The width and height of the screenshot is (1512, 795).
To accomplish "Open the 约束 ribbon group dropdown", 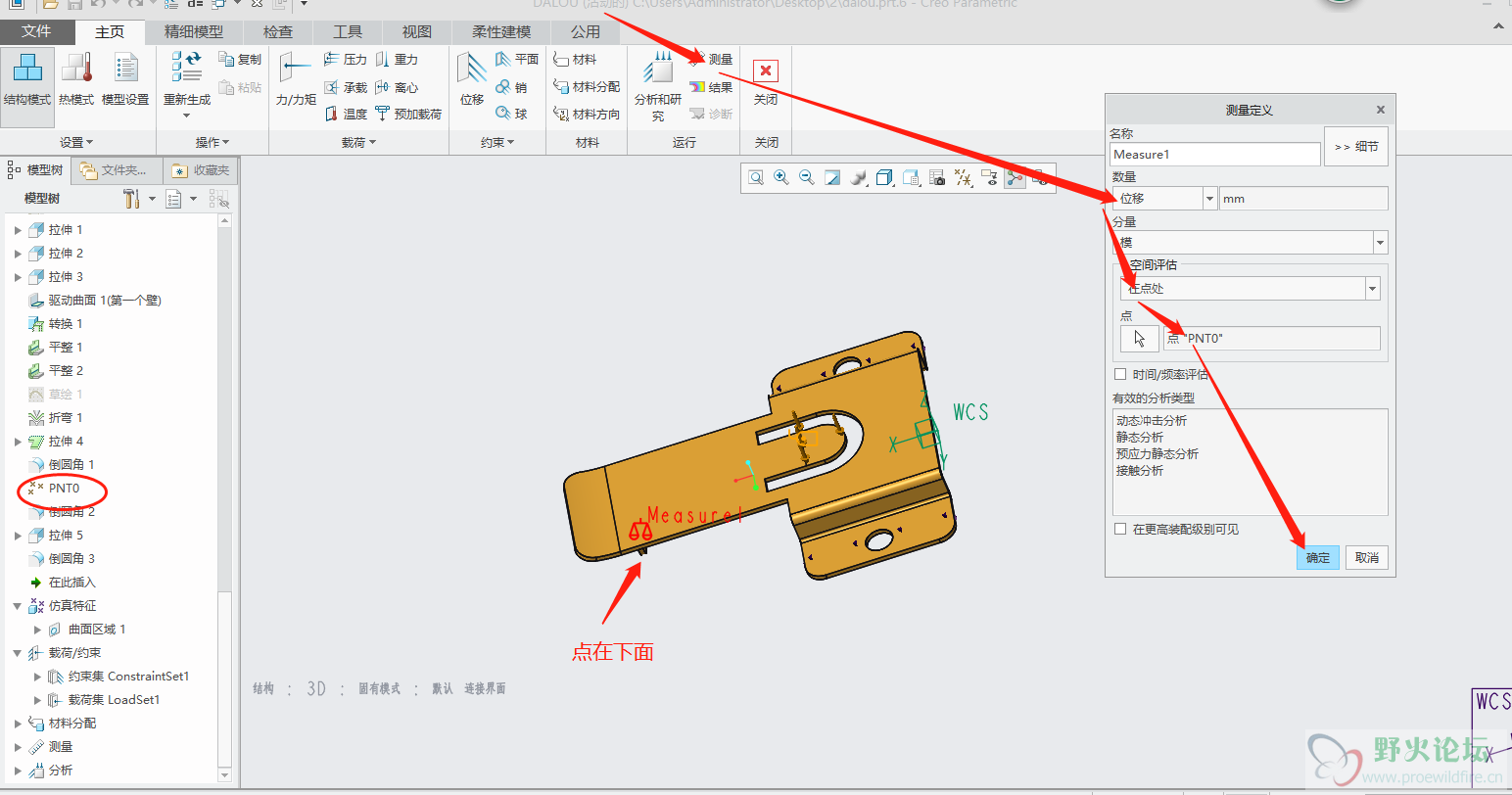I will pos(497,143).
